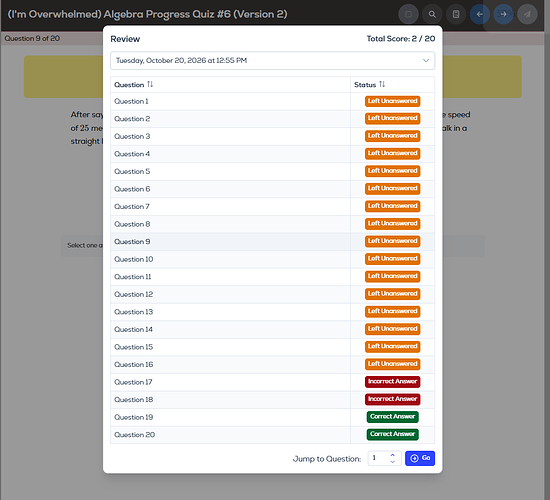Image resolution: width=550 pixels, height=500 pixels.
Task: Select the Question 3 row
Action: [273, 136]
